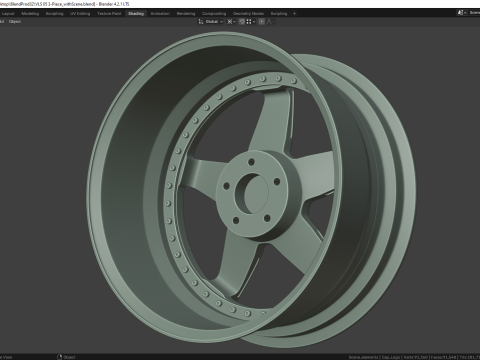
Task: Open the transform pivot point dropdown
Action: click(231, 22)
